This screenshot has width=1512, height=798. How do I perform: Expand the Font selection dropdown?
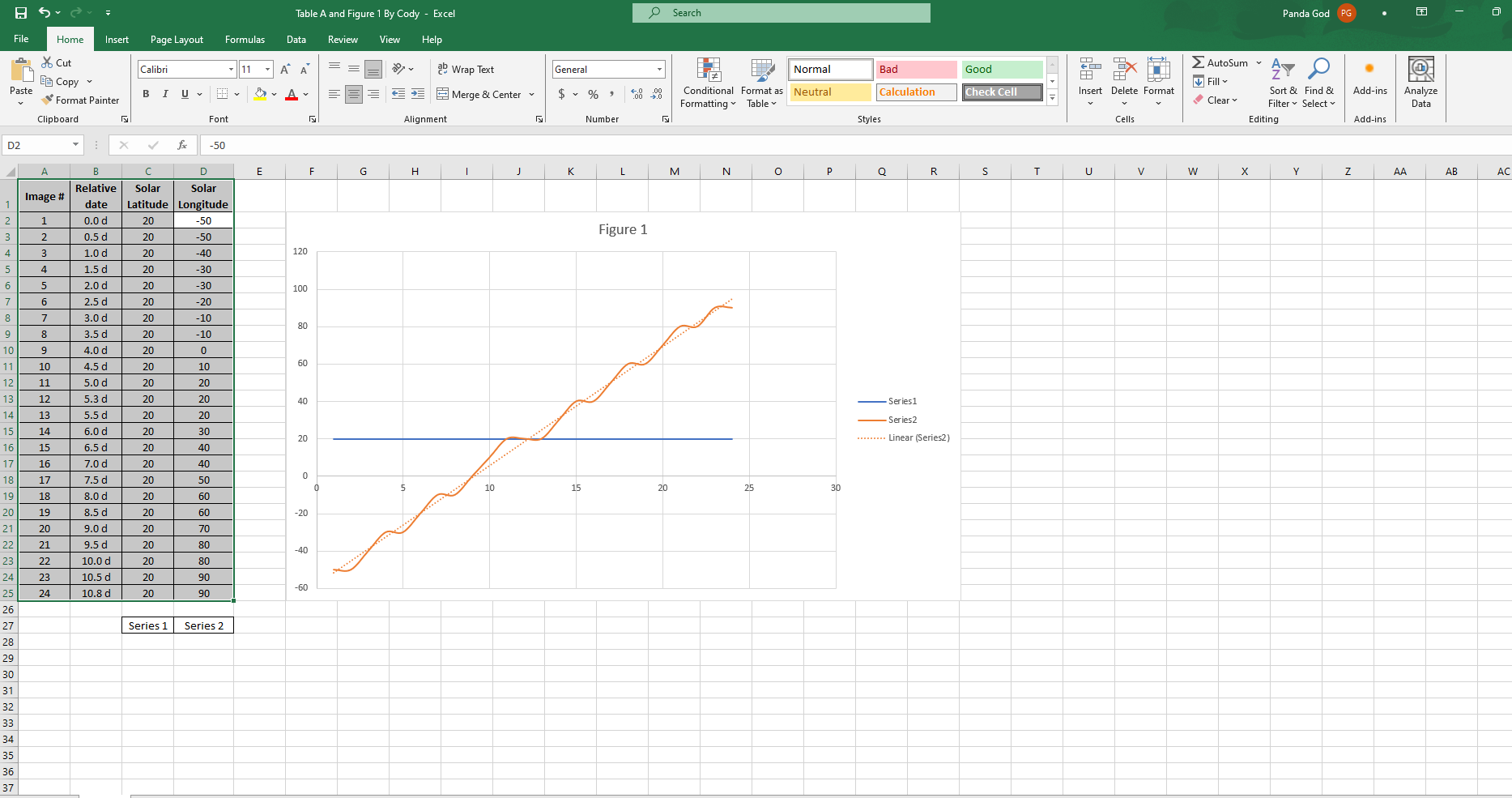tap(231, 69)
